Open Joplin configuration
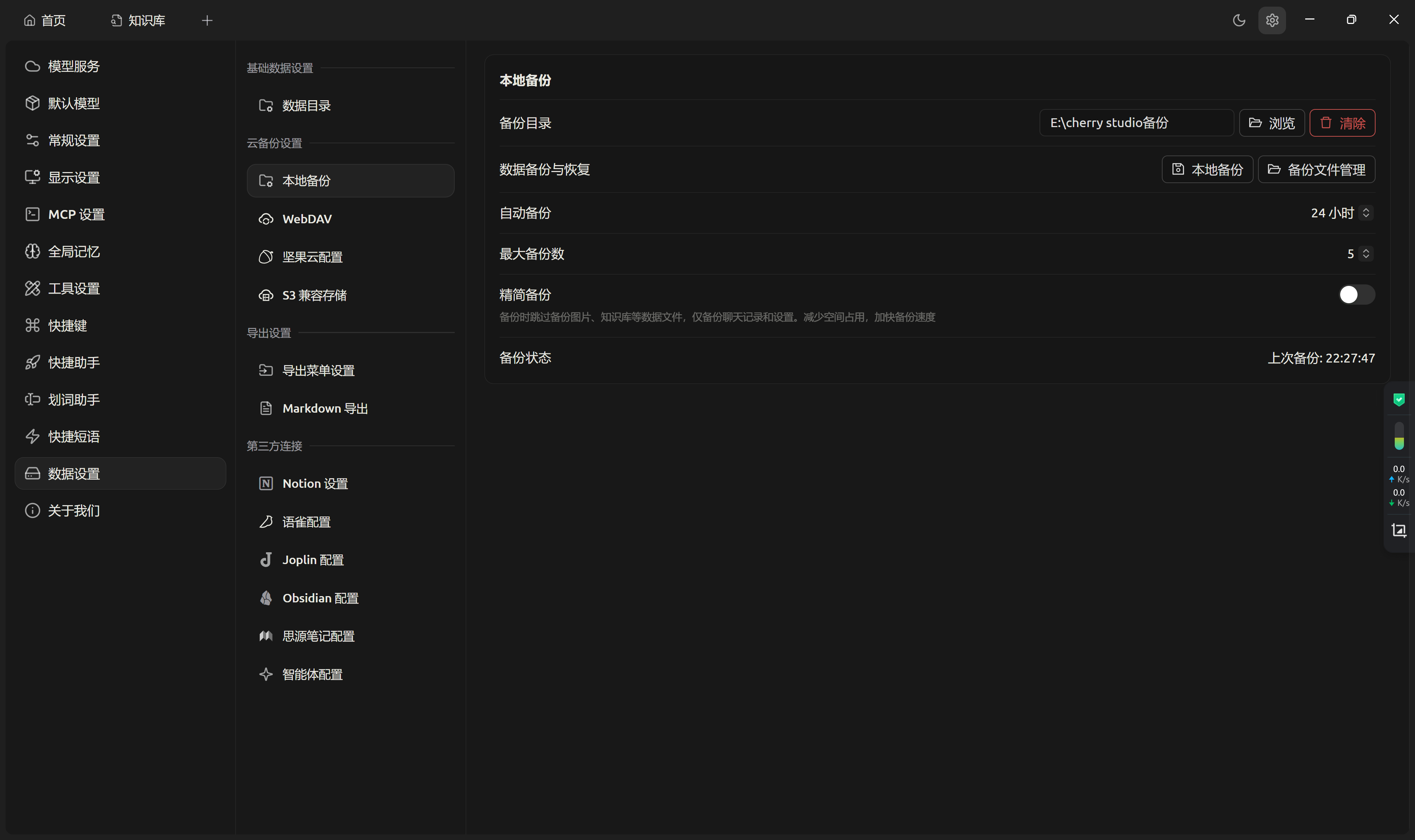Screen dimensions: 1415x840 (x=312, y=560)
